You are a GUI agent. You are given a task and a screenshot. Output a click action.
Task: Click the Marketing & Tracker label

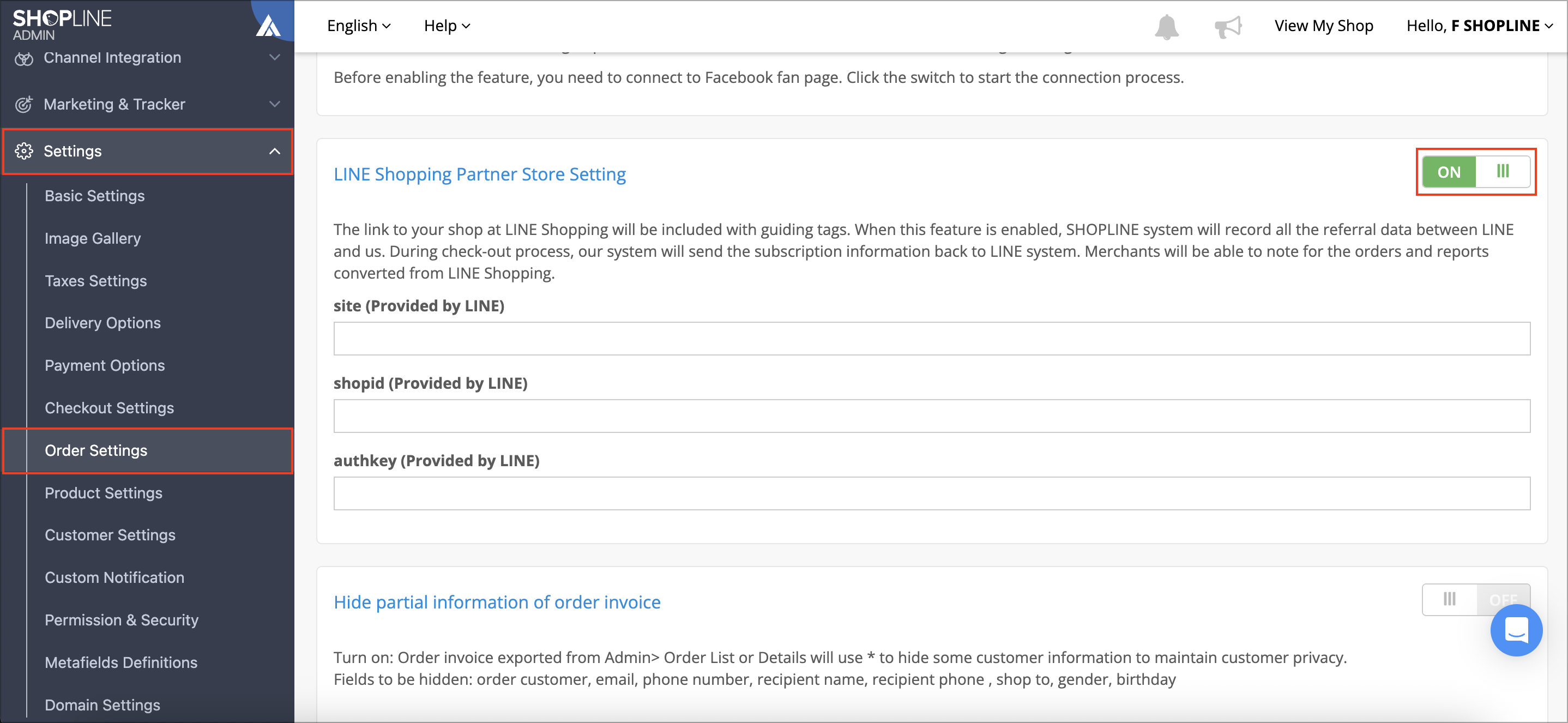coord(114,104)
